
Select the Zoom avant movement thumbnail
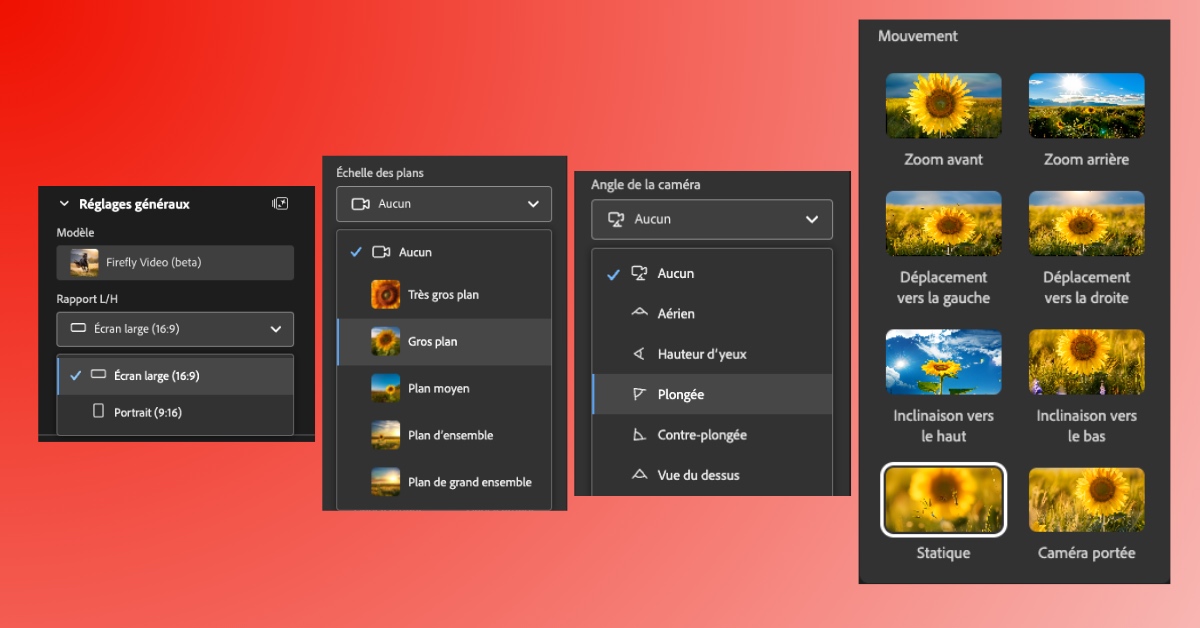(943, 106)
